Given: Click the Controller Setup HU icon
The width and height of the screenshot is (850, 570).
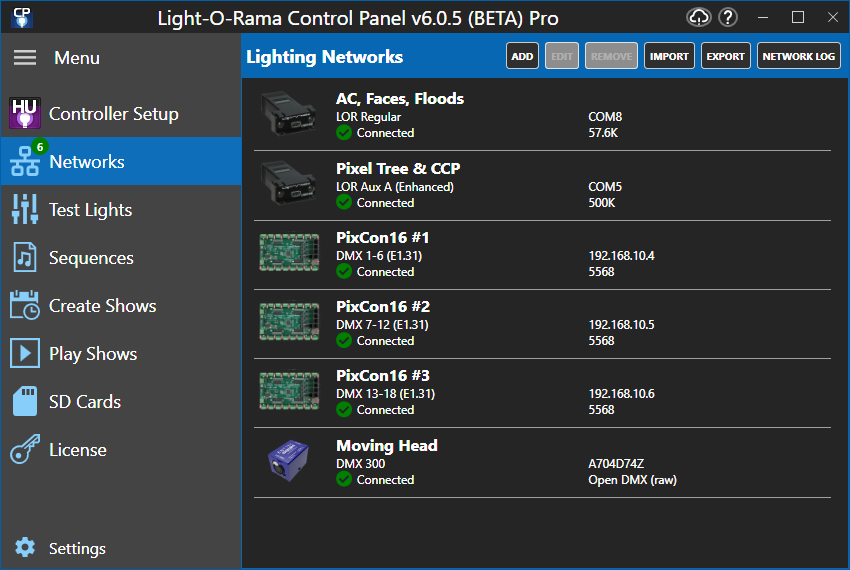Looking at the screenshot, I should 25,113.
